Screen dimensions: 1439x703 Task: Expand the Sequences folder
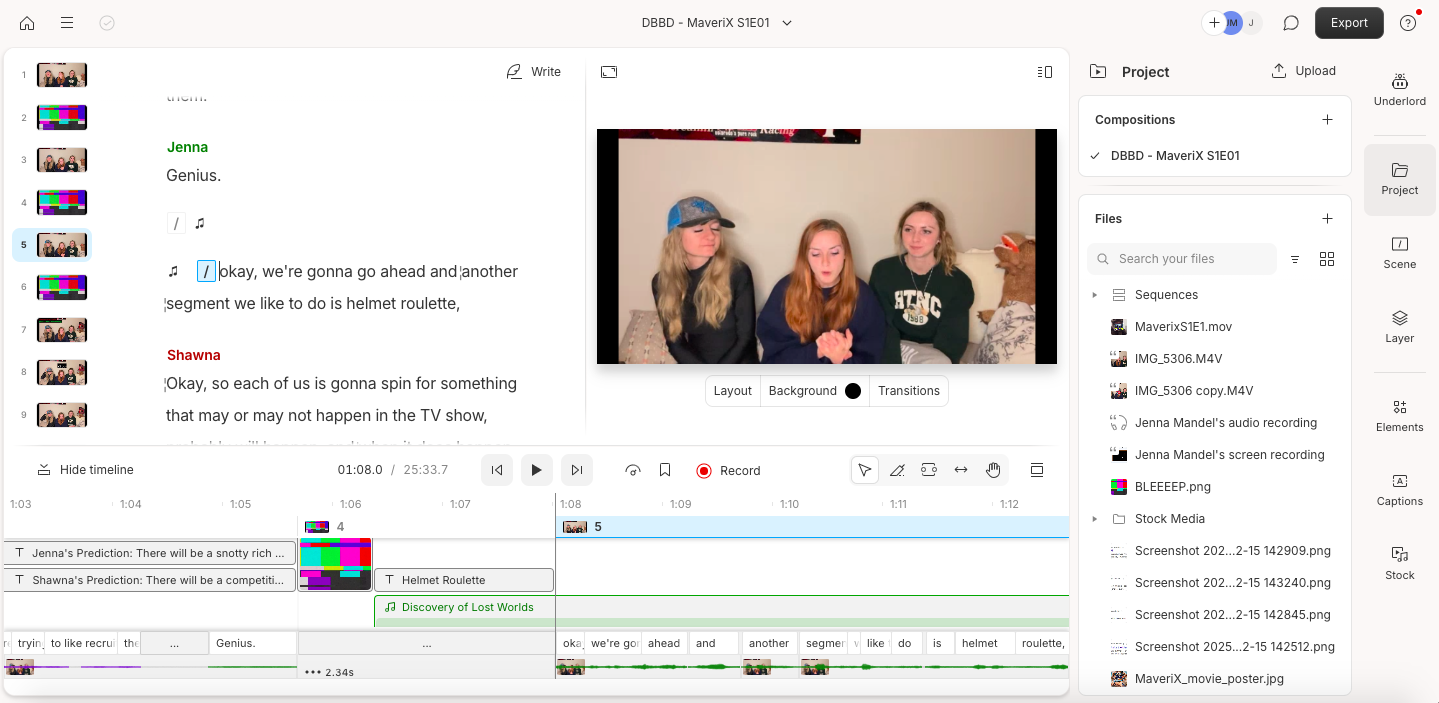click(x=1094, y=295)
